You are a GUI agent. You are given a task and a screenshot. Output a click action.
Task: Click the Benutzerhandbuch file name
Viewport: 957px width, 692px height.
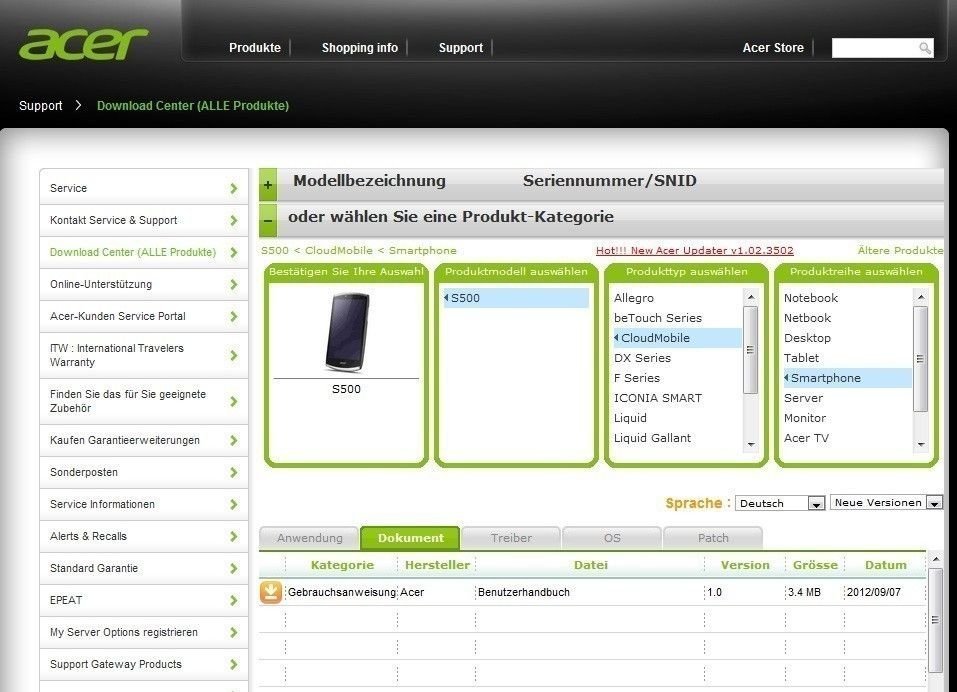pyautogui.click(x=524, y=592)
